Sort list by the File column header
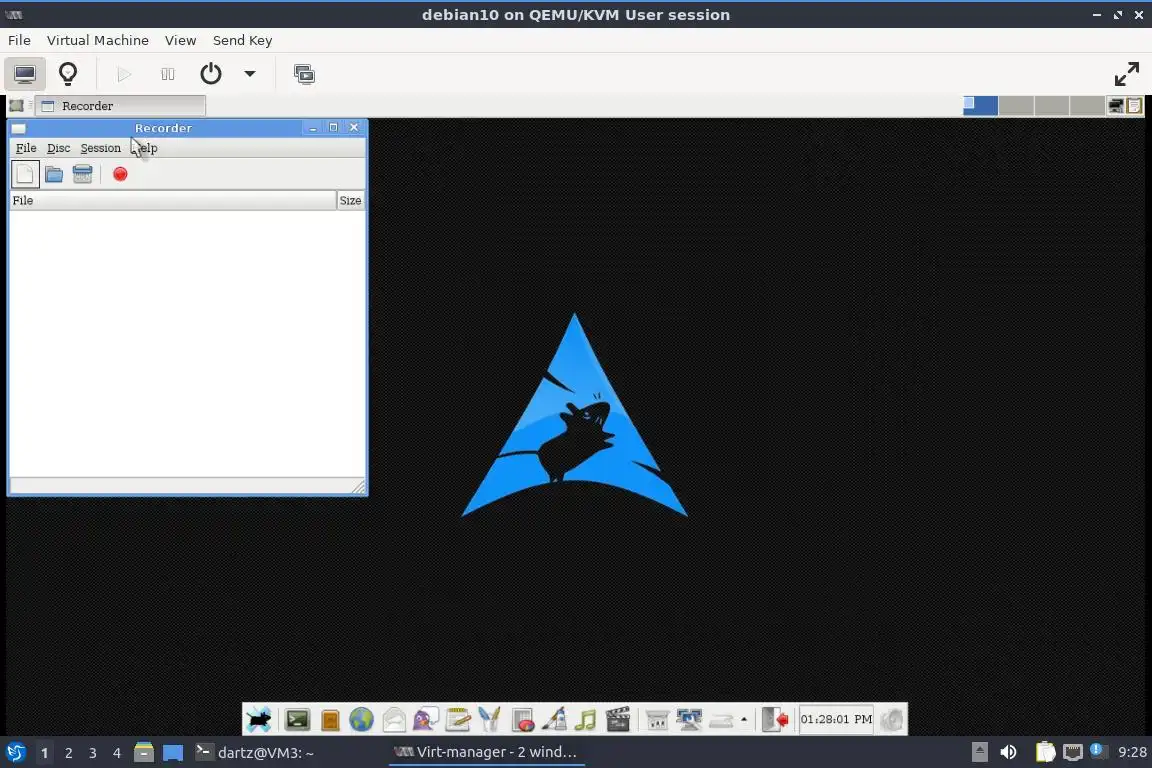 (173, 200)
